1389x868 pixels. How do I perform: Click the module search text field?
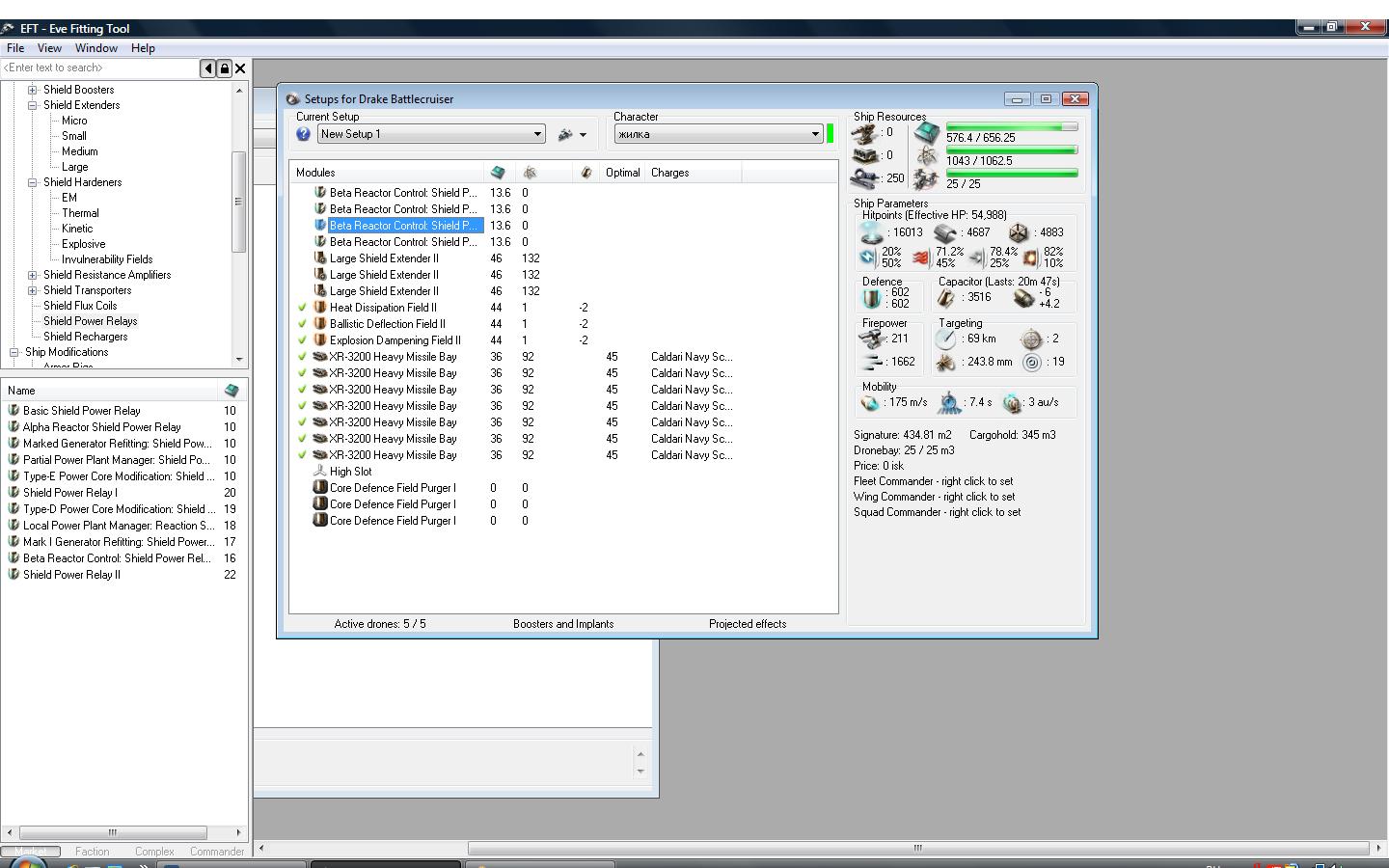coord(100,68)
